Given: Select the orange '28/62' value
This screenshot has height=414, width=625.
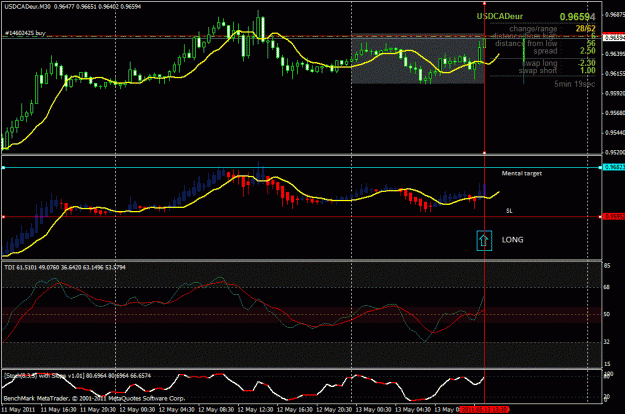Looking at the screenshot, I should pos(585,29).
